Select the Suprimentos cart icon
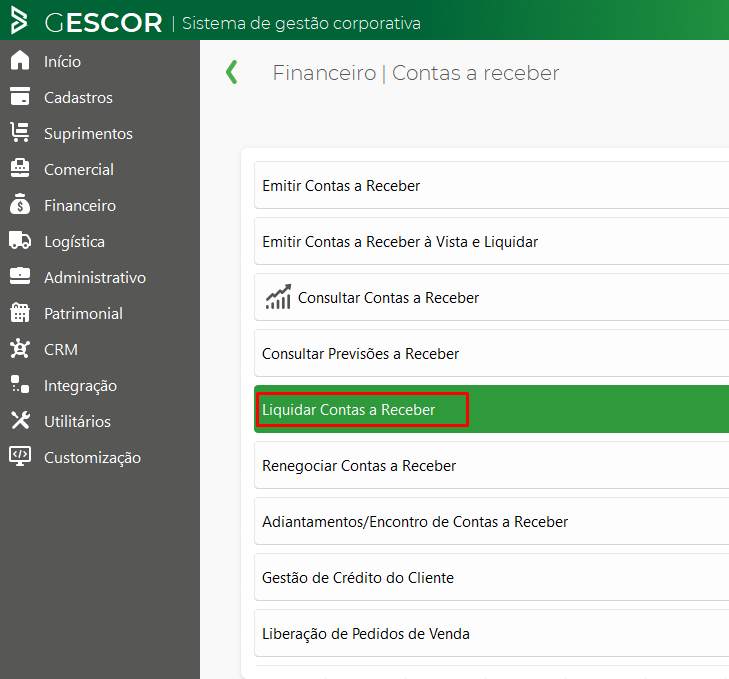 tap(20, 132)
